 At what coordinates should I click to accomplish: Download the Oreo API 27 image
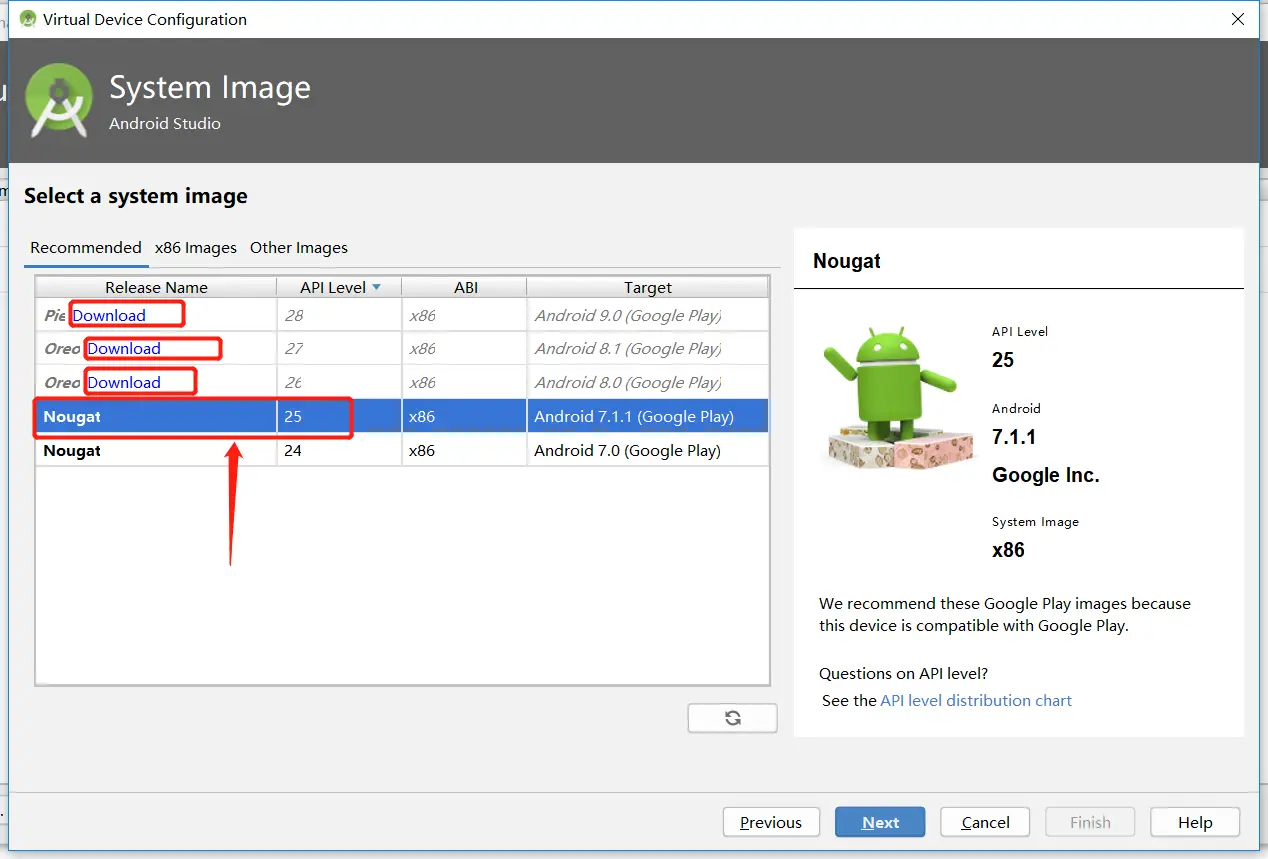point(124,348)
